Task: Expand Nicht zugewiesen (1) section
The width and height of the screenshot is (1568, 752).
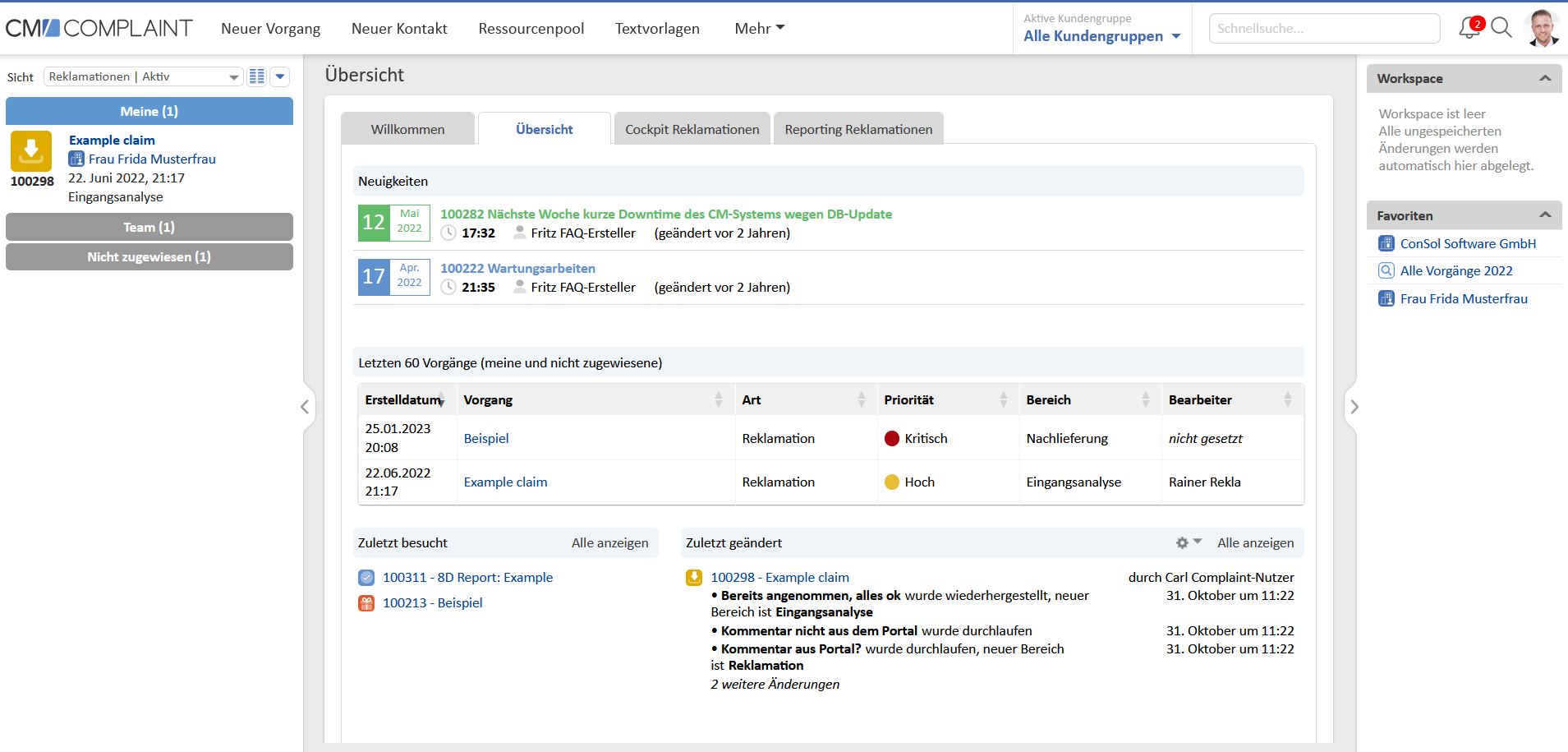Action: pyautogui.click(x=149, y=256)
